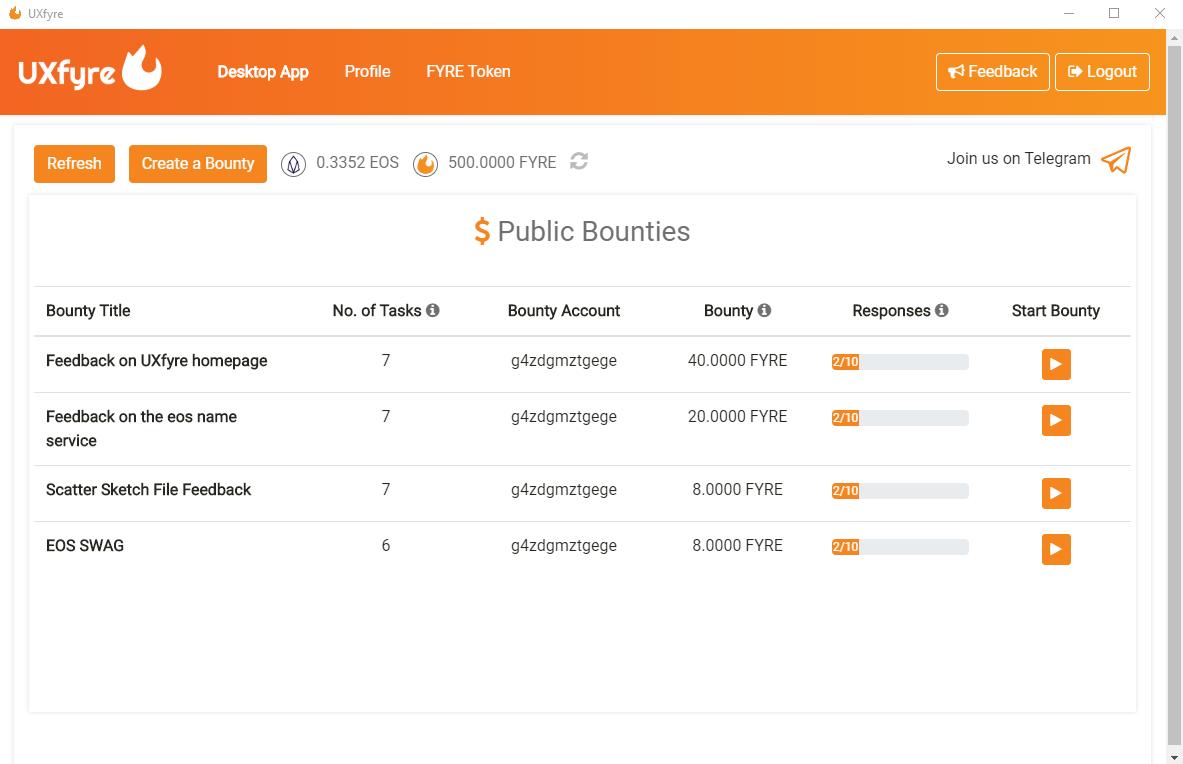
Task: Start the EOS SWAG bounty
Action: (1056, 549)
